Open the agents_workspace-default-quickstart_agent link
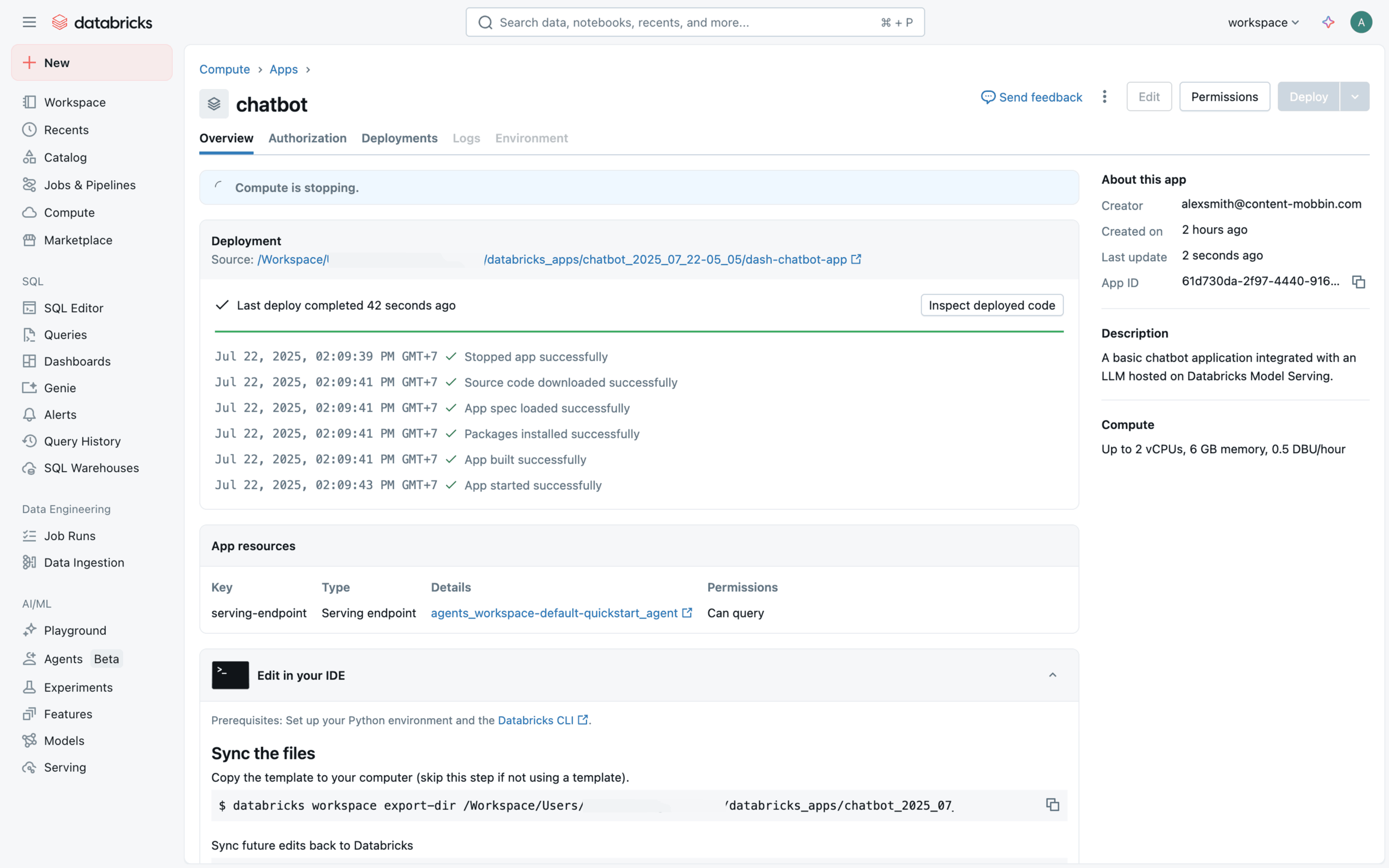 554,613
